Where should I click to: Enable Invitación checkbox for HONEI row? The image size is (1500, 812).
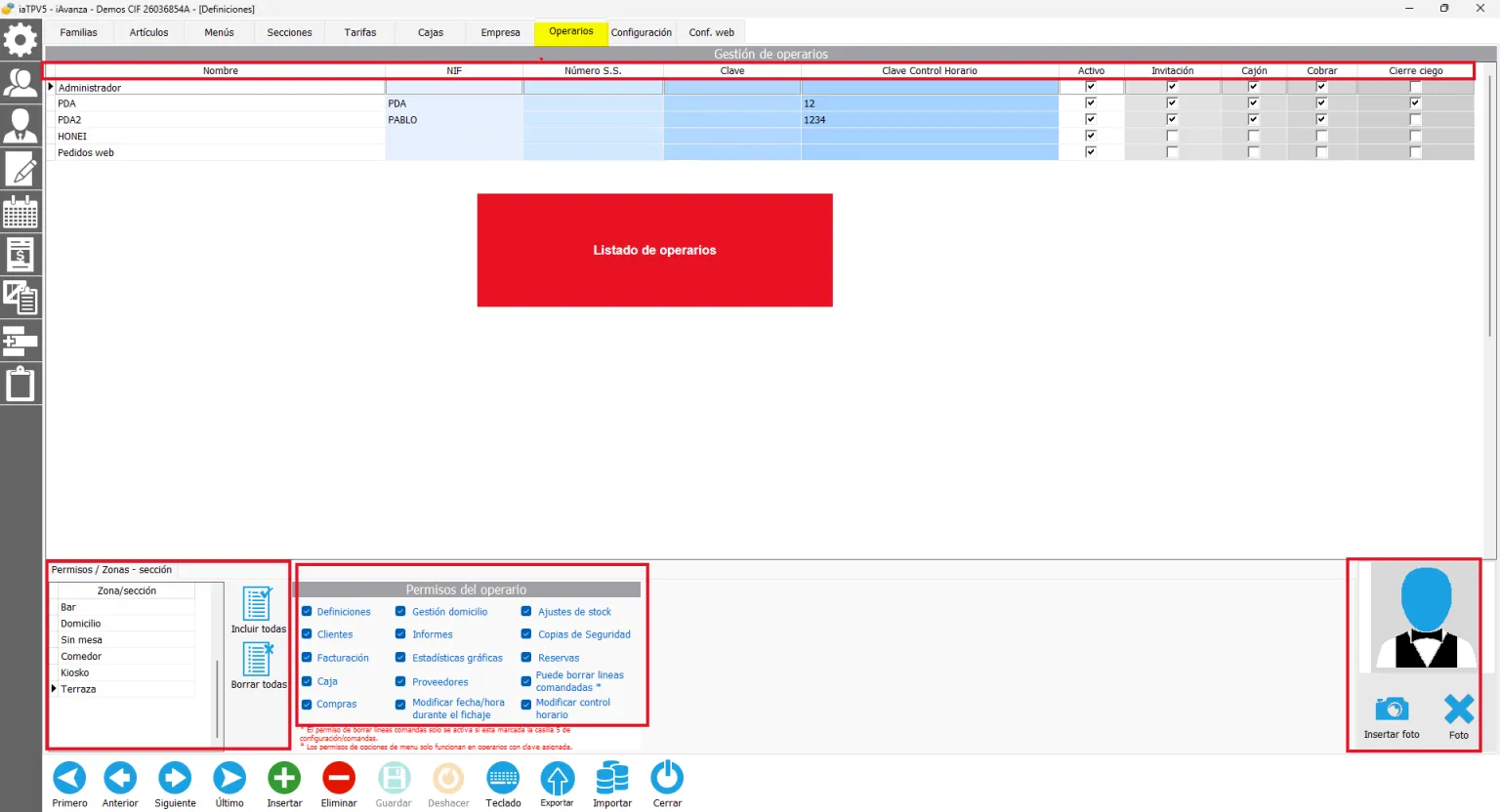tap(1172, 137)
